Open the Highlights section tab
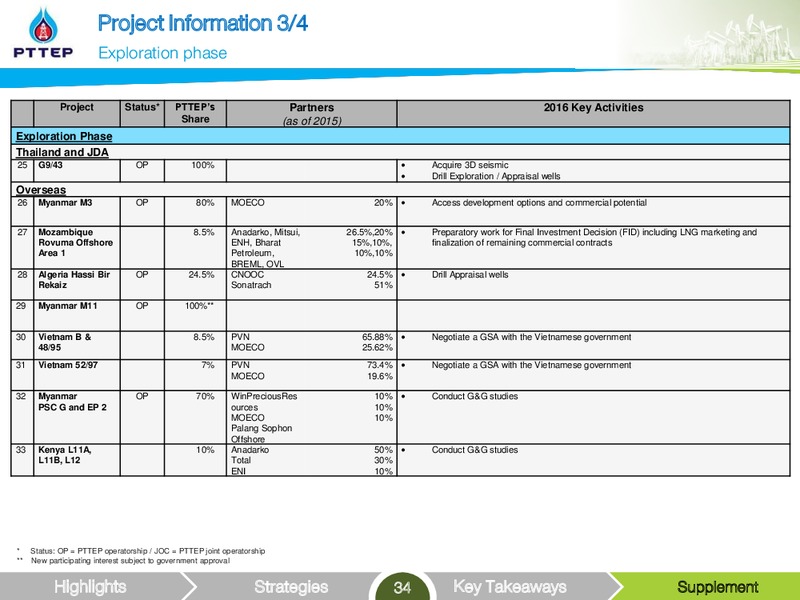Viewport: 800px width, 600px height. (90, 587)
